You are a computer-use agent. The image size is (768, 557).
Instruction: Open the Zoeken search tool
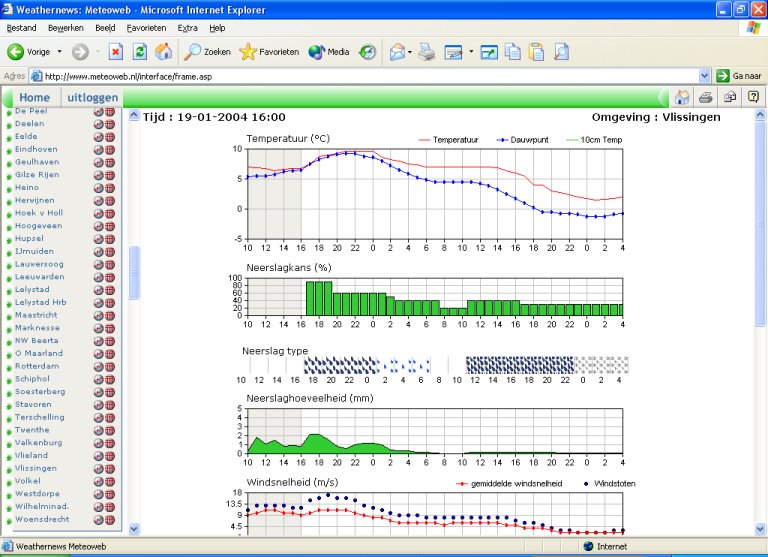pyautogui.click(x=207, y=51)
